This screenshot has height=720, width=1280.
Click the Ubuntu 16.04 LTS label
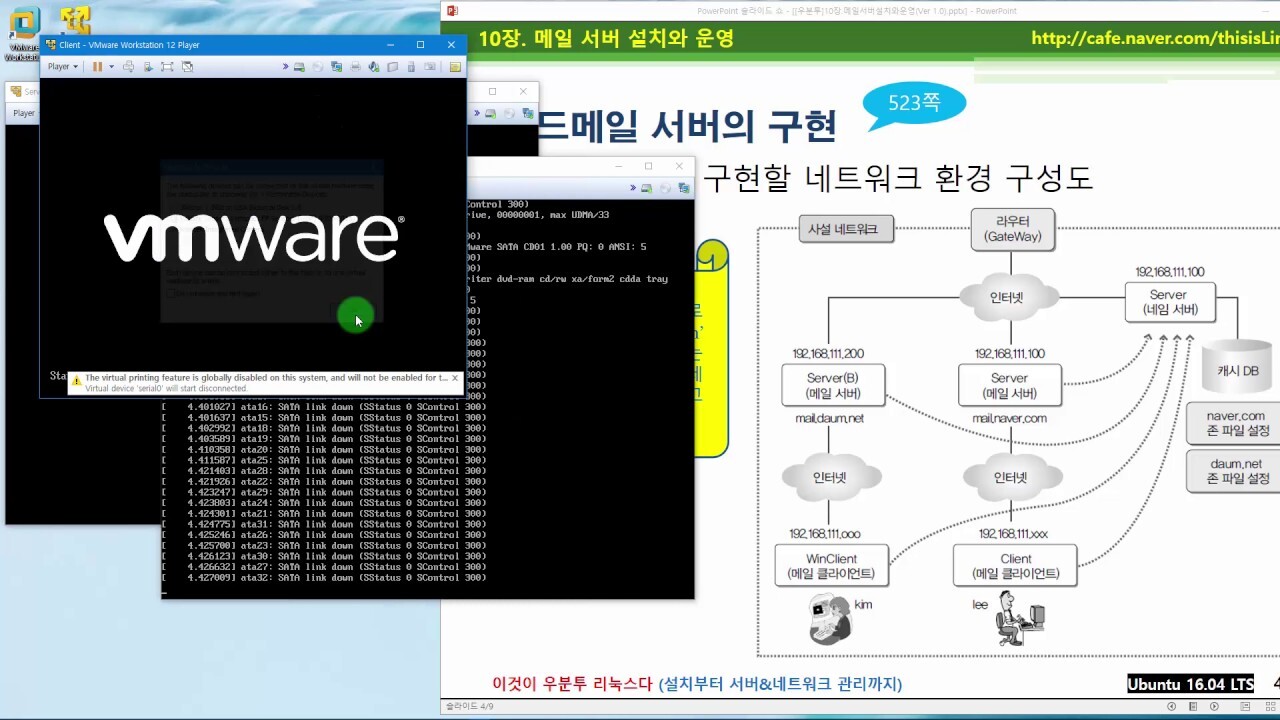[x=1191, y=684]
